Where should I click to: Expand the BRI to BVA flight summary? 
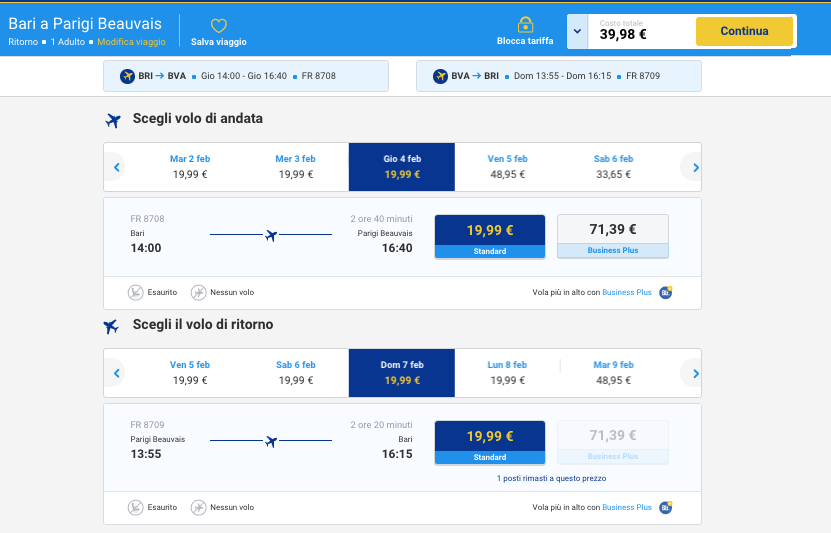click(x=245, y=76)
